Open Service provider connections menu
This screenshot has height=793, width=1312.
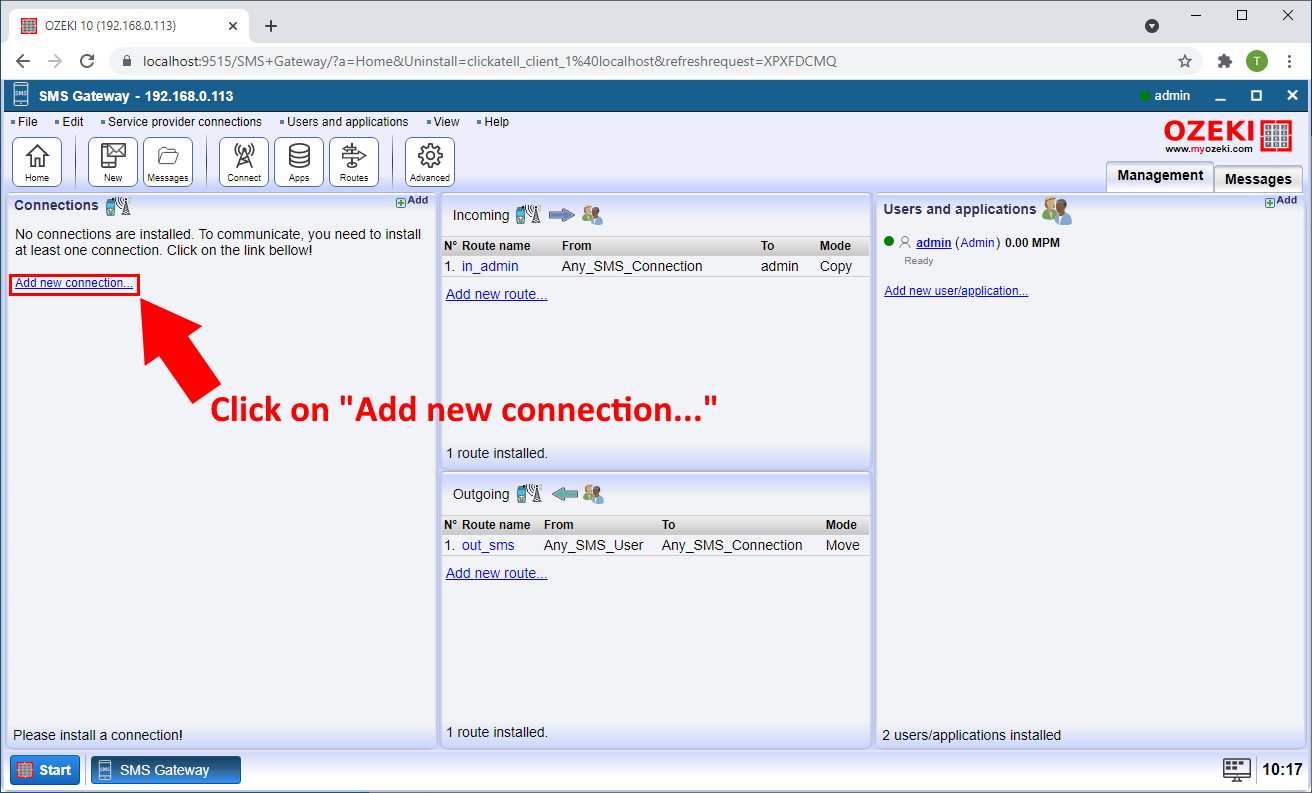click(184, 122)
